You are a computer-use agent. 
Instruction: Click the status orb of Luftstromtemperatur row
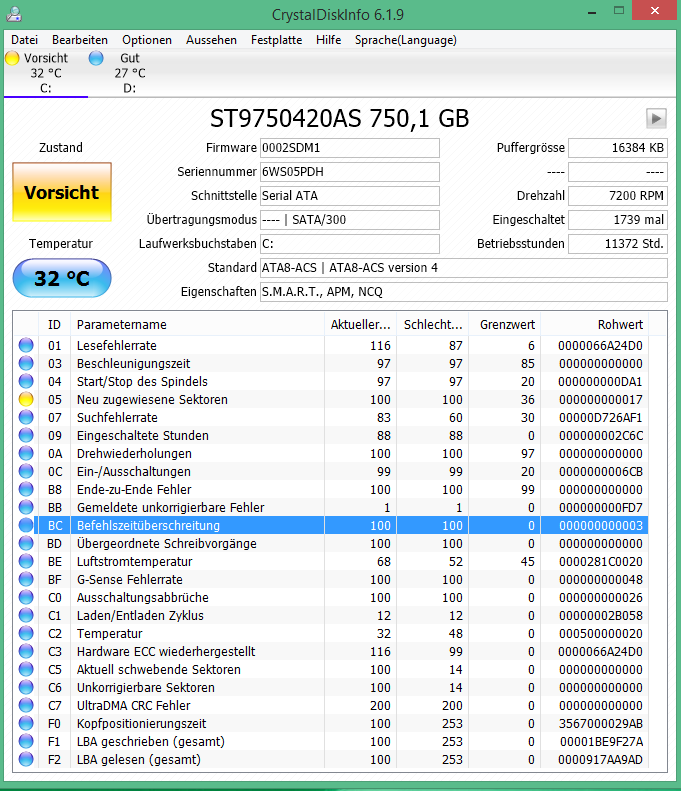26,561
